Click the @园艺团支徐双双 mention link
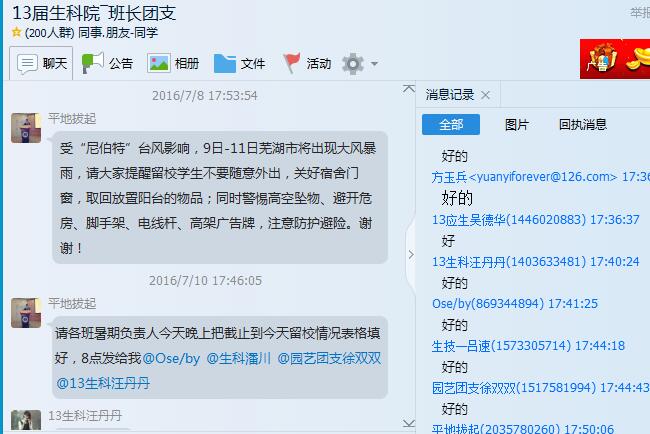The width and height of the screenshot is (650, 434). [329, 358]
